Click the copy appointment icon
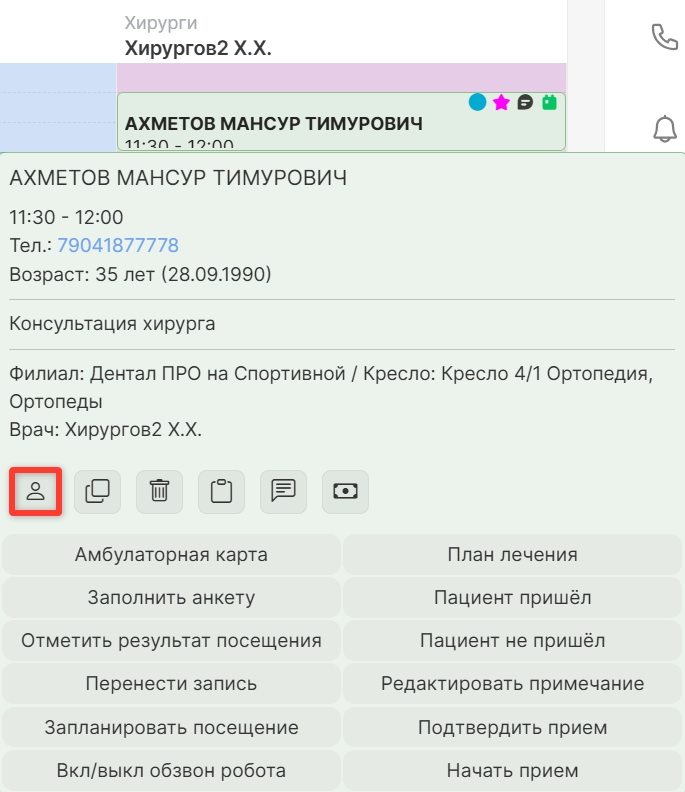This screenshot has width=685, height=792. (98, 491)
